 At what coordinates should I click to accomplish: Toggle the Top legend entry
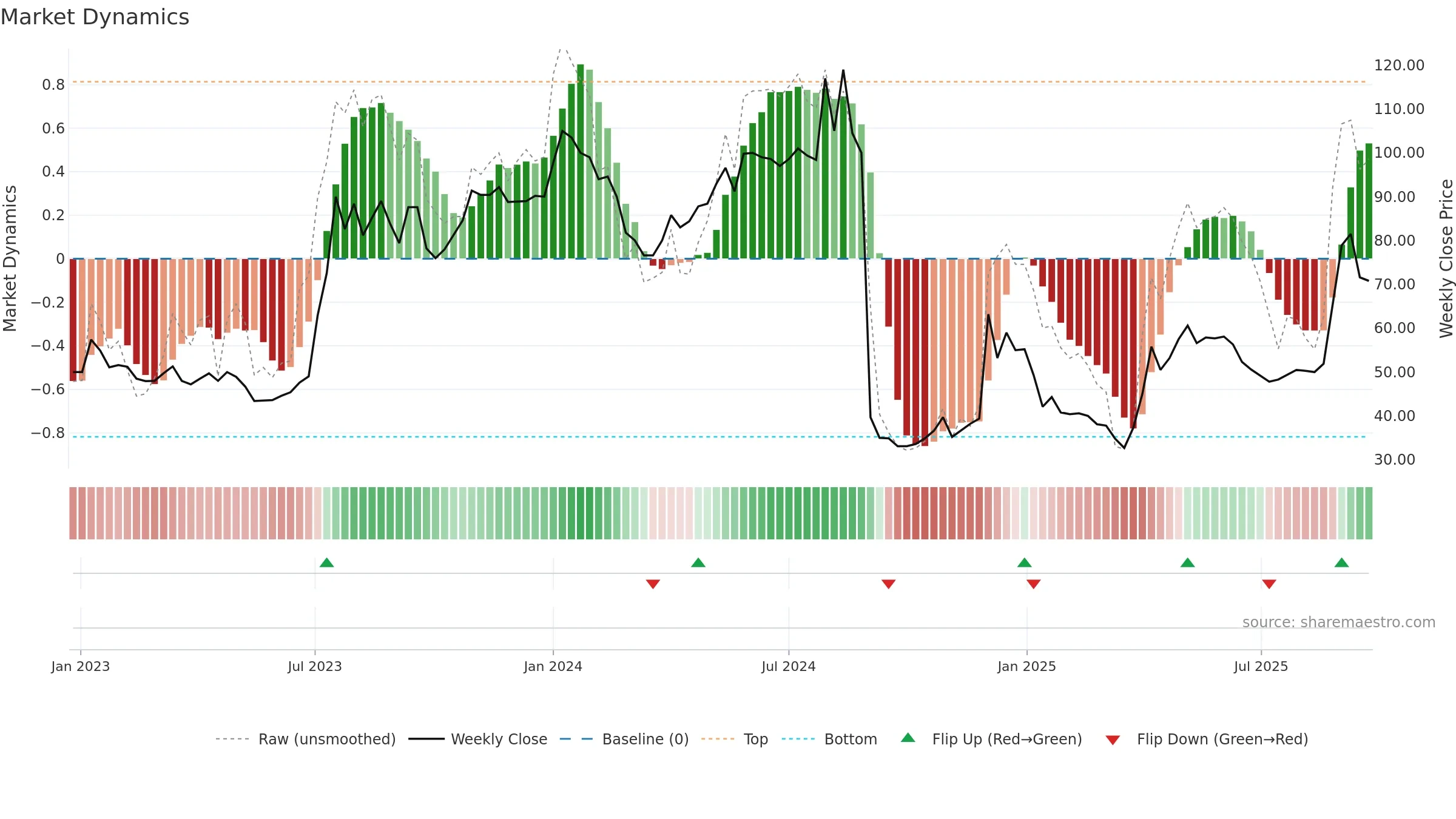pyautogui.click(x=734, y=739)
